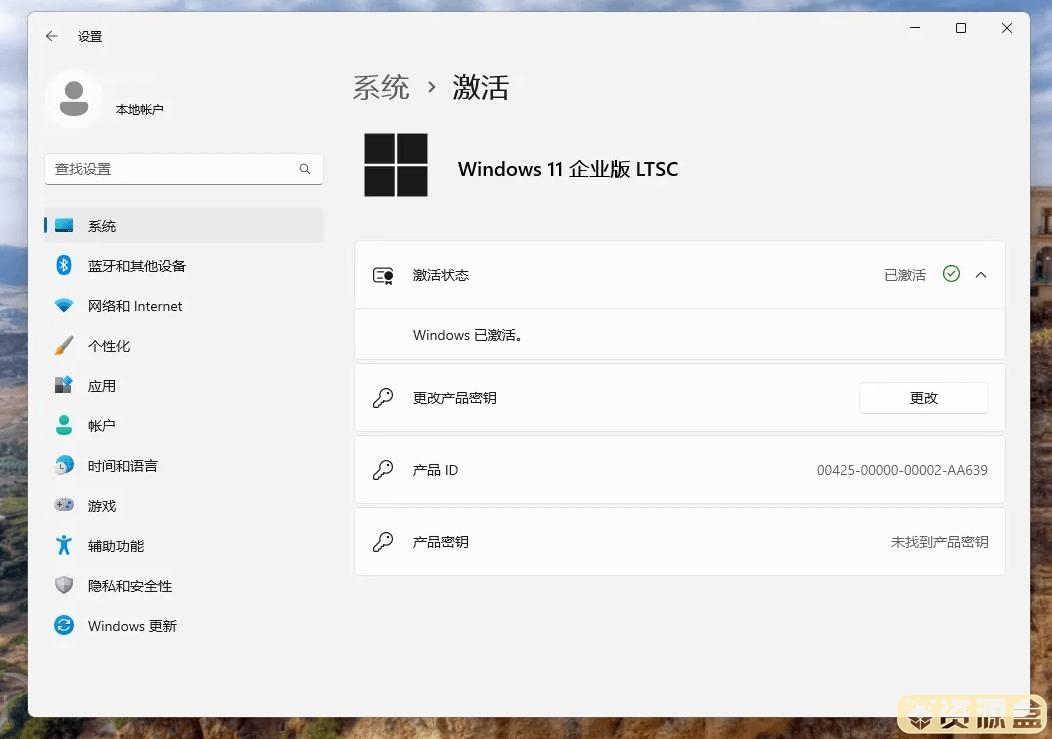The height and width of the screenshot is (739, 1052).
Task: Click 已激活 status text
Action: click(x=904, y=275)
